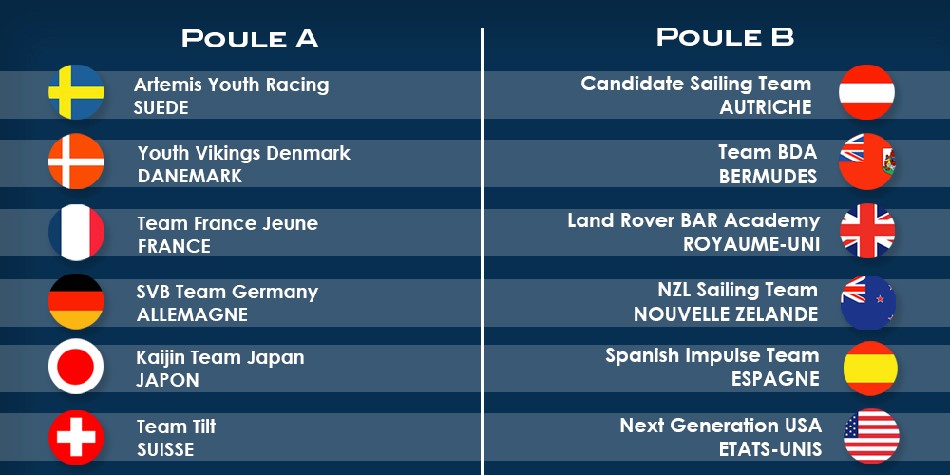
Task: Click the Spain flag icon
Action: 871,368
